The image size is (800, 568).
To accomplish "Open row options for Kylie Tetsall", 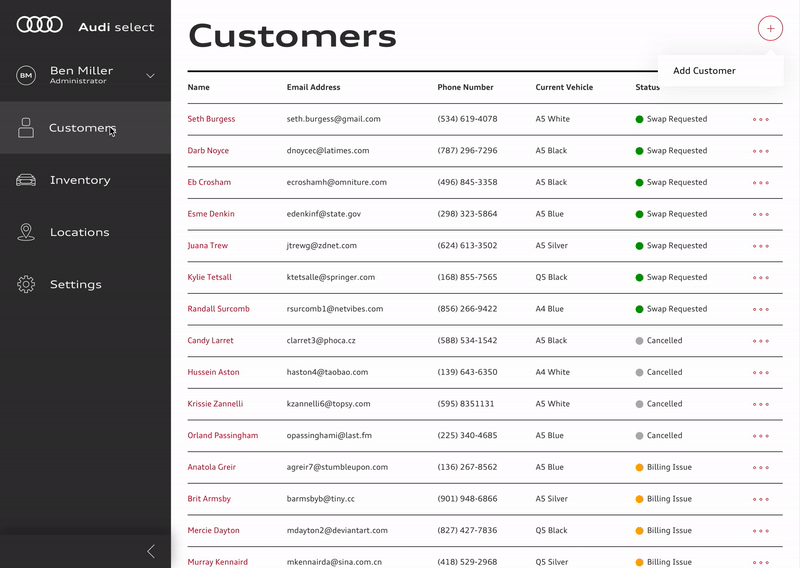I will (x=761, y=278).
